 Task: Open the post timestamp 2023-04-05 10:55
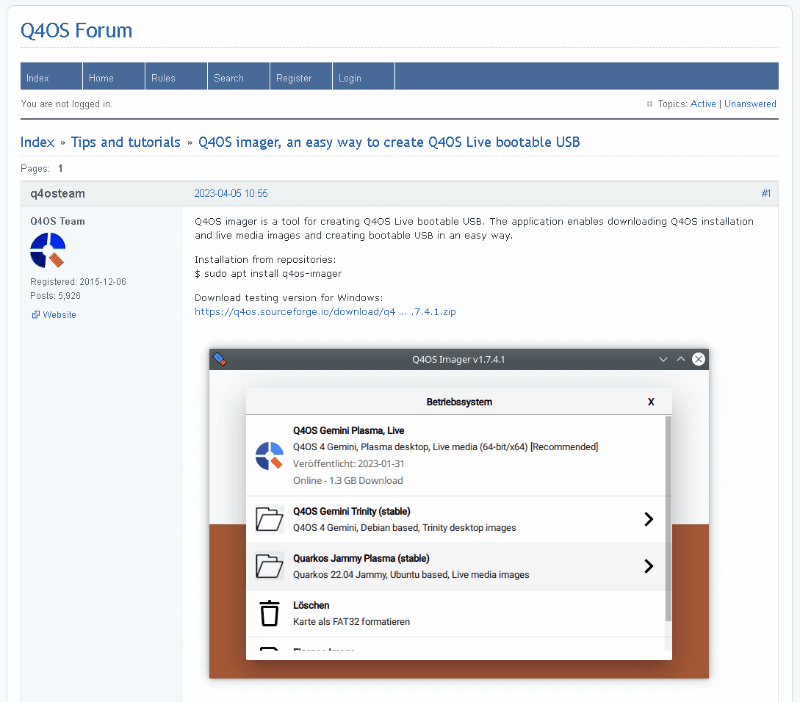[231, 193]
